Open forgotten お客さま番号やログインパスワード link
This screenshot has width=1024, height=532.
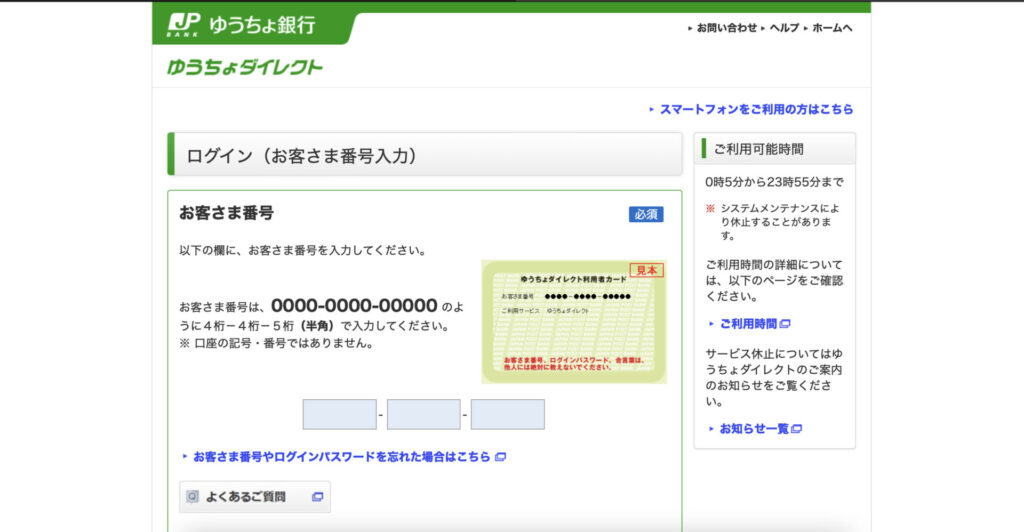(342, 457)
